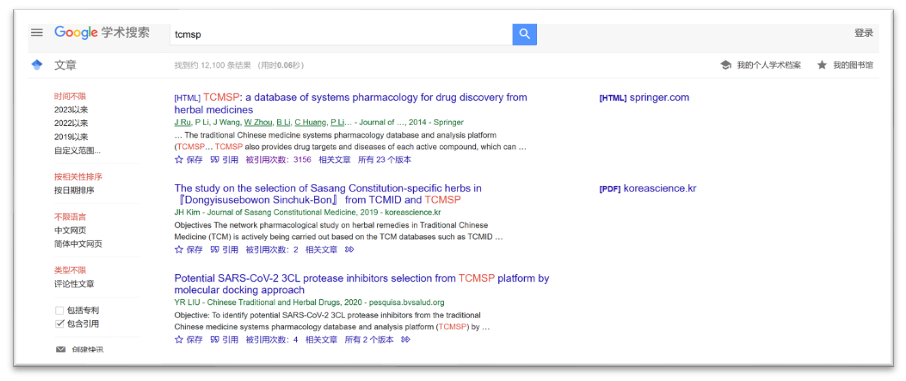Image resolution: width=906 pixels, height=381 pixels.
Task: Cite the Sasang Constitution article
Action: (224, 250)
